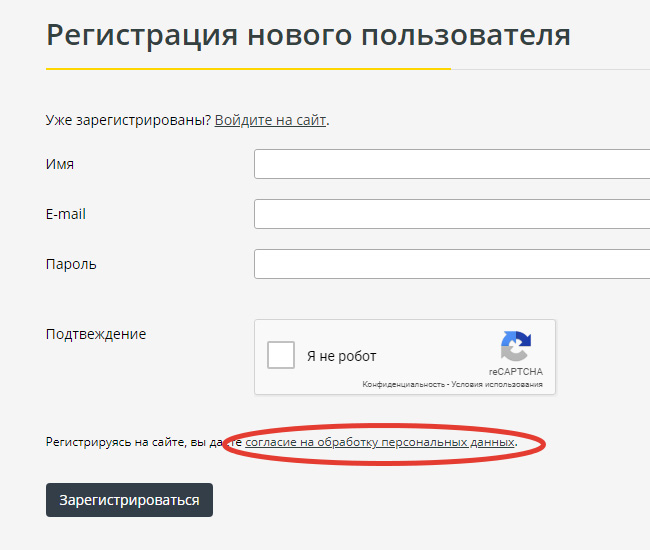This screenshot has height=550, width=650.
Task: Click the reCAPTCHA logo icon
Action: [x=515, y=347]
